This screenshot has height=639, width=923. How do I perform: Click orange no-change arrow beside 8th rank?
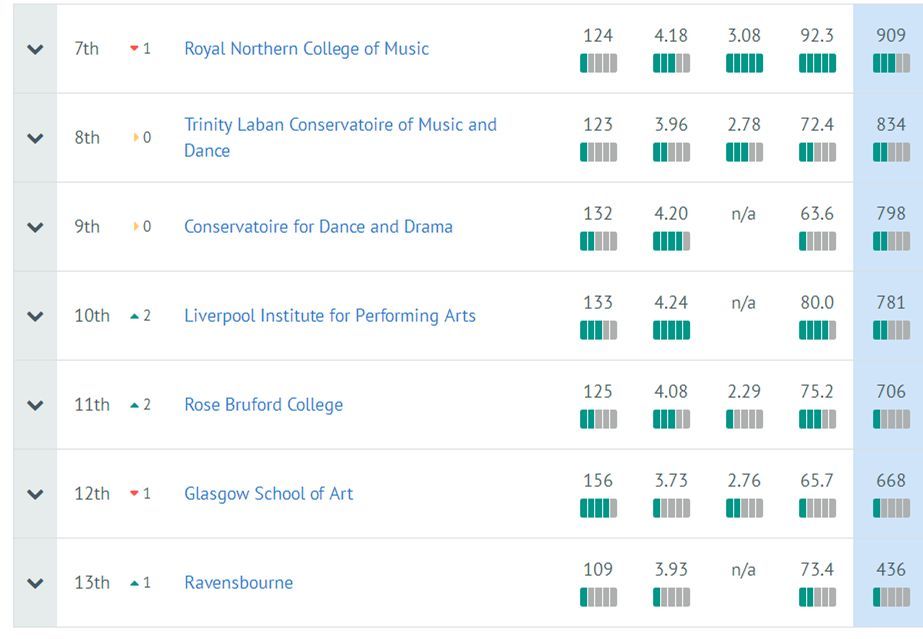click(136, 137)
